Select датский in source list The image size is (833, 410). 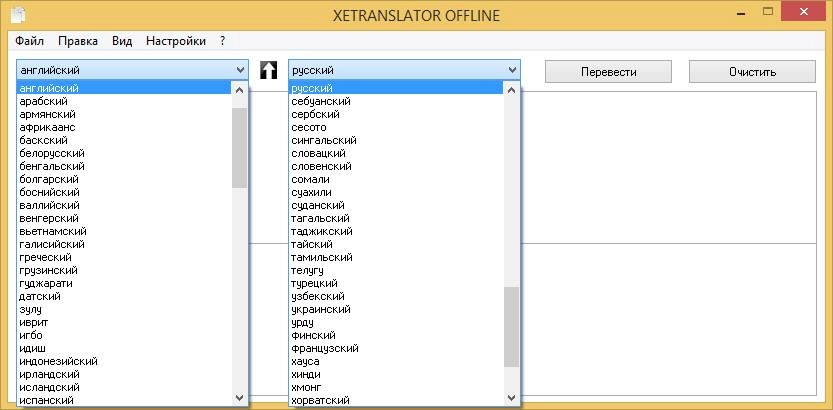pos(124,296)
